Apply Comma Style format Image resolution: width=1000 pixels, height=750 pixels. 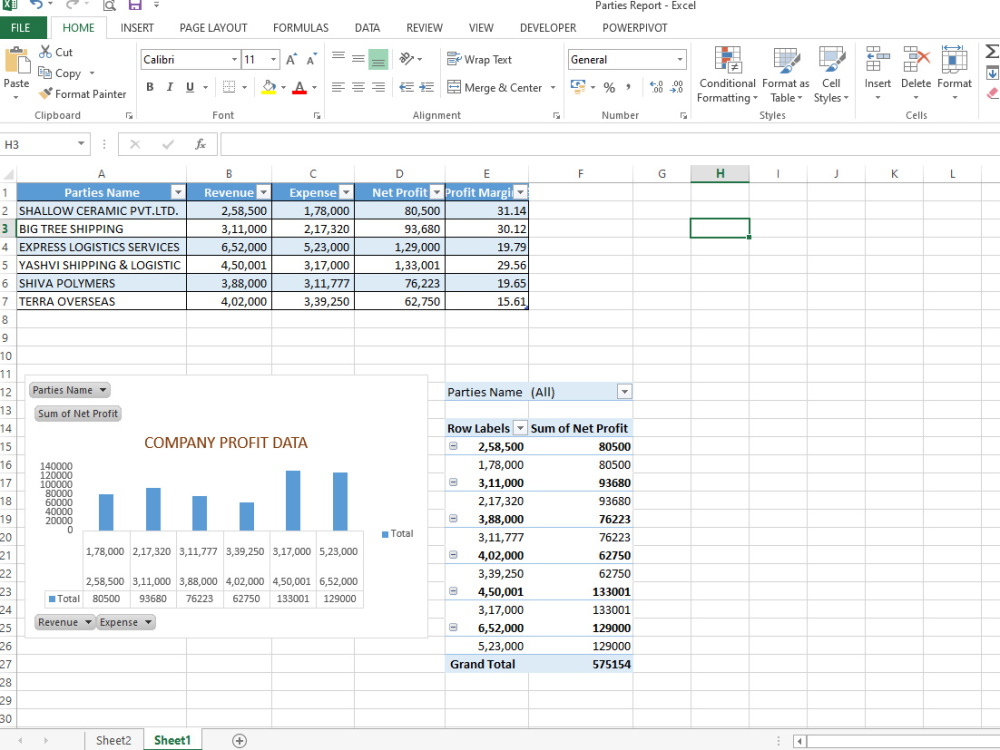pos(629,87)
